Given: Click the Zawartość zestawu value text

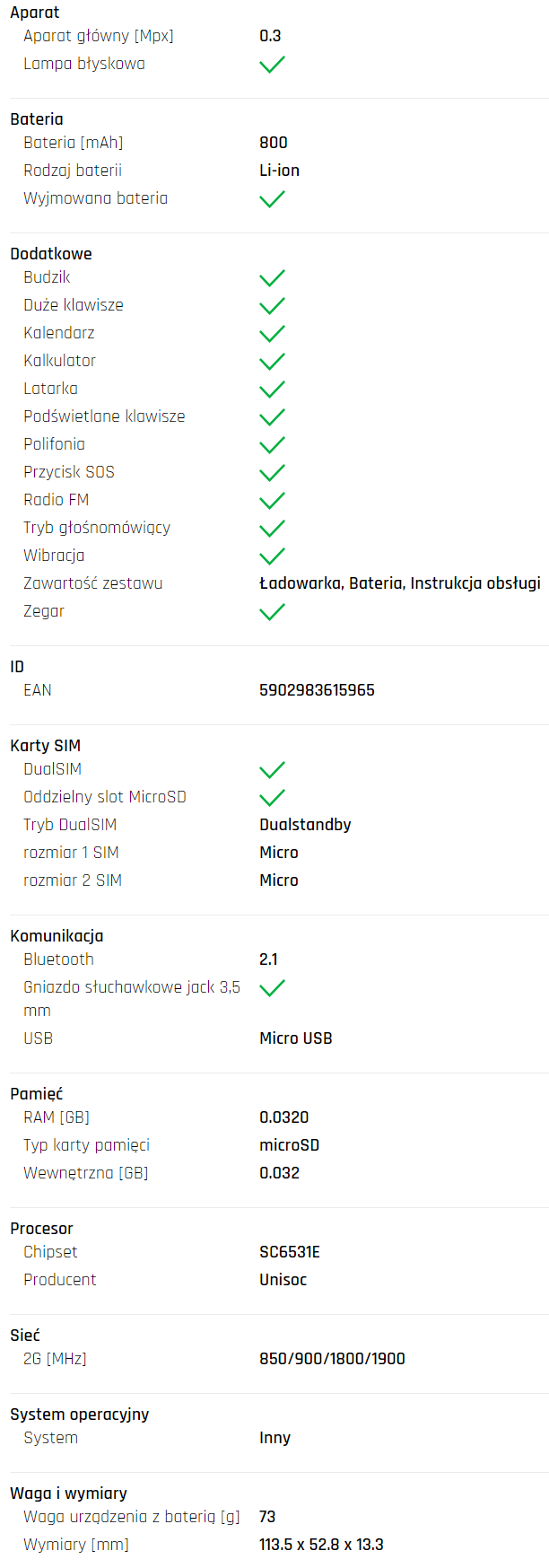Looking at the screenshot, I should click(x=400, y=583).
